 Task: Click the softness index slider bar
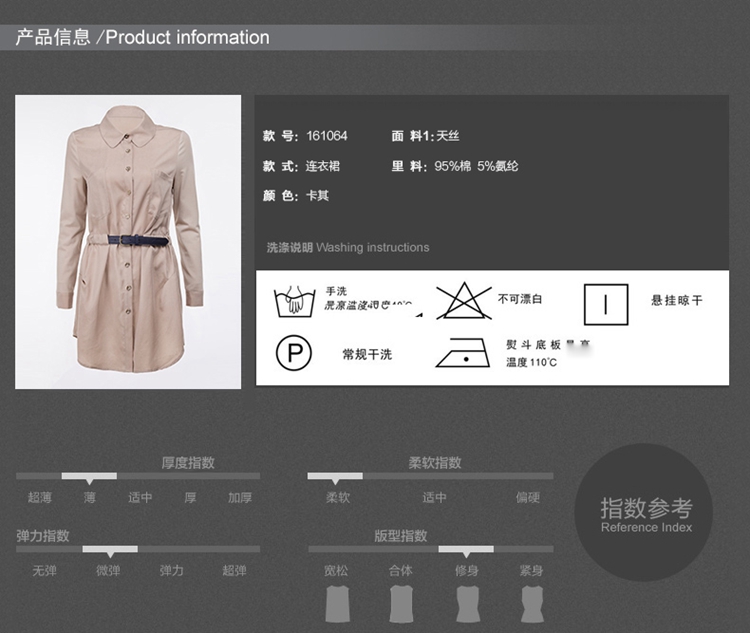tap(430, 476)
